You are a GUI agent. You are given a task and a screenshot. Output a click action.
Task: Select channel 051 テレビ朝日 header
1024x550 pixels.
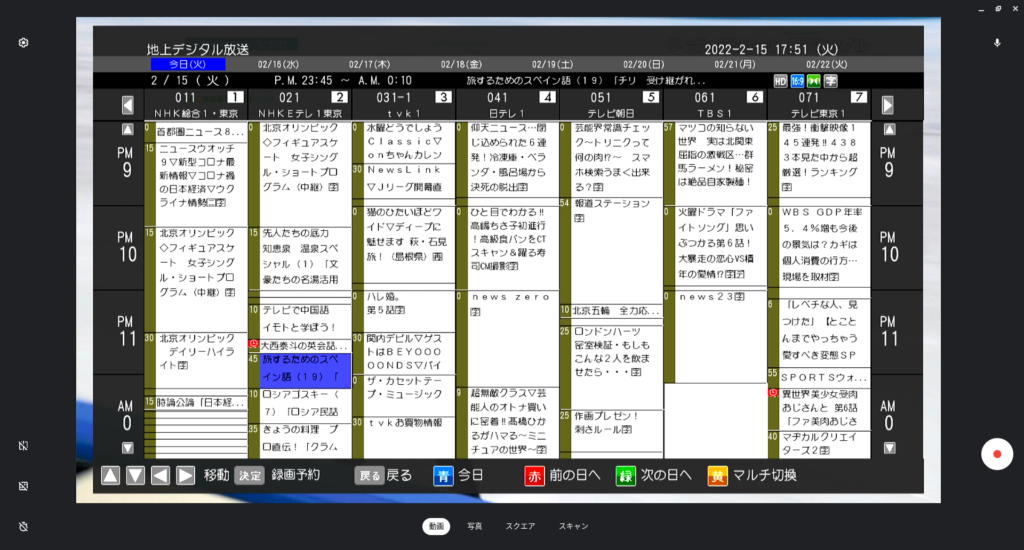(611, 105)
